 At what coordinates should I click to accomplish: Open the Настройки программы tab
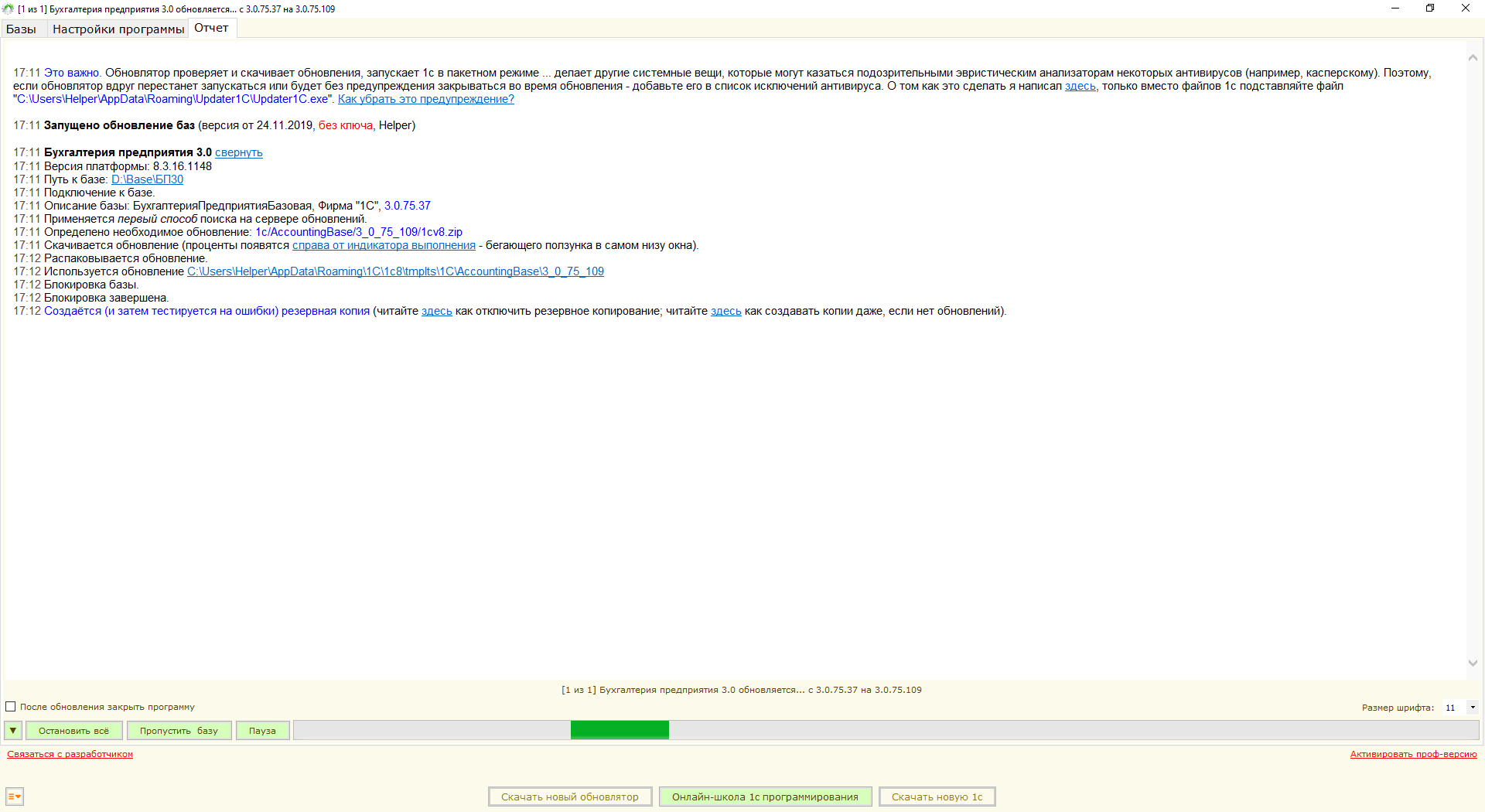coord(118,29)
